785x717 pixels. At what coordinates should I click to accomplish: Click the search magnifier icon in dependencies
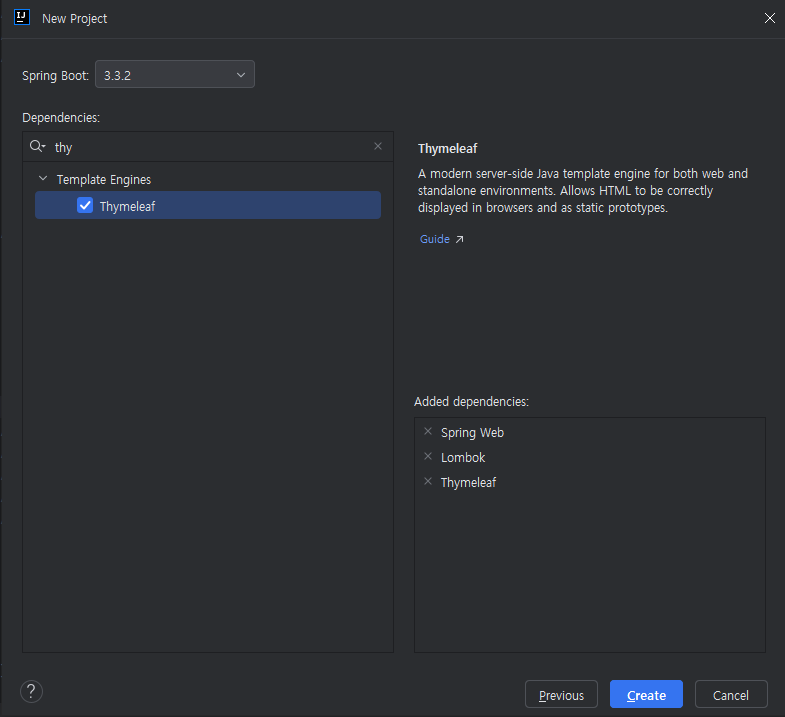coord(37,146)
